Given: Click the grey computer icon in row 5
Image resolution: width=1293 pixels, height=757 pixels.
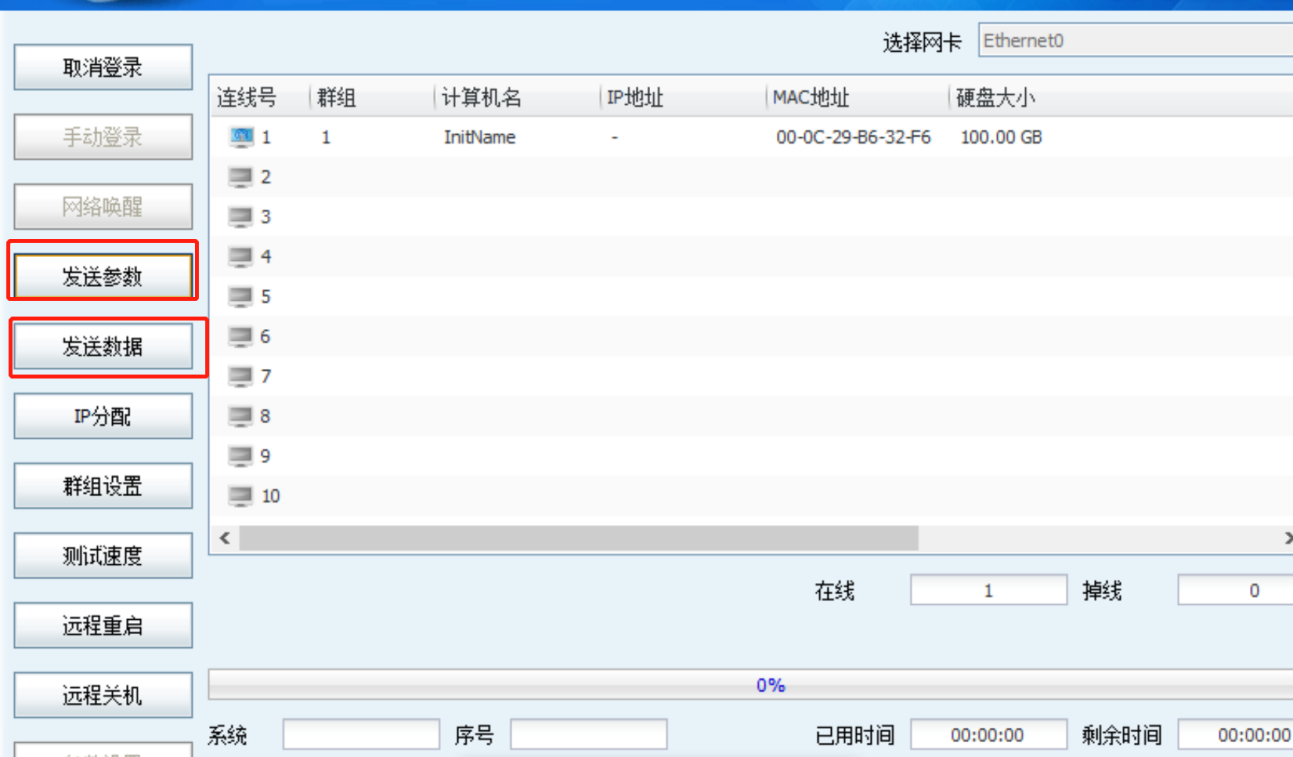Looking at the screenshot, I should click(x=241, y=296).
